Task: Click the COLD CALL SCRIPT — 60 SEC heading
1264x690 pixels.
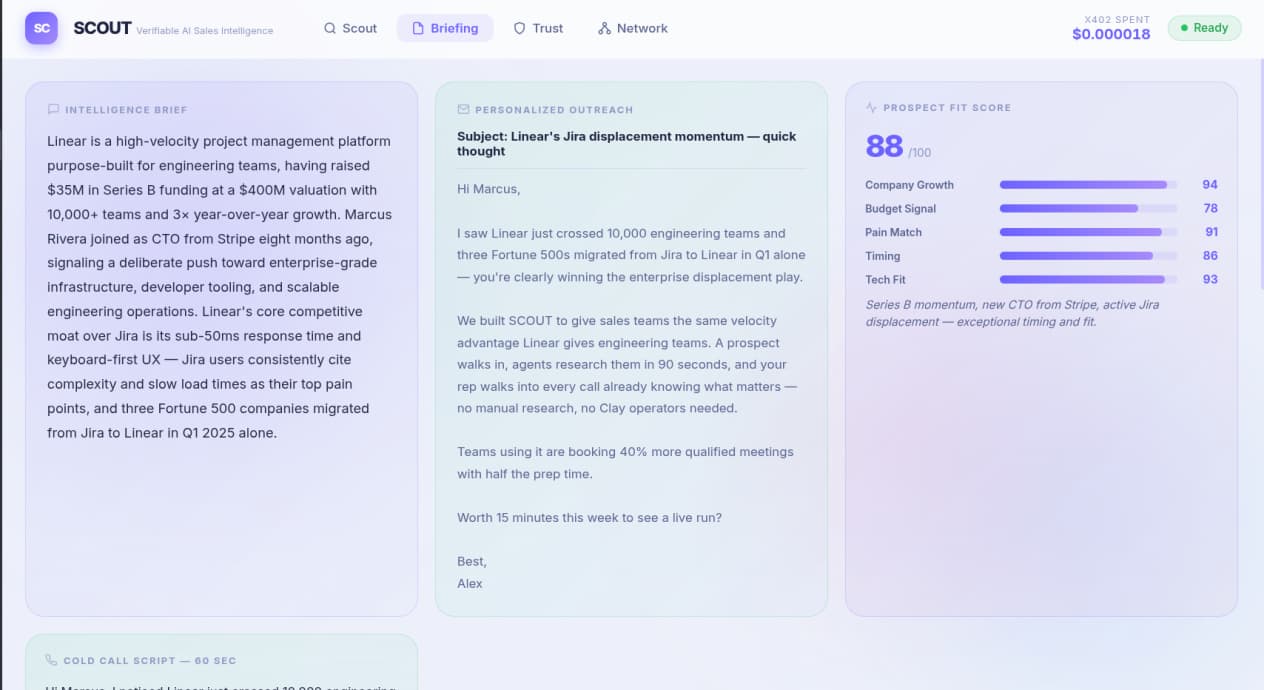Action: (150, 661)
